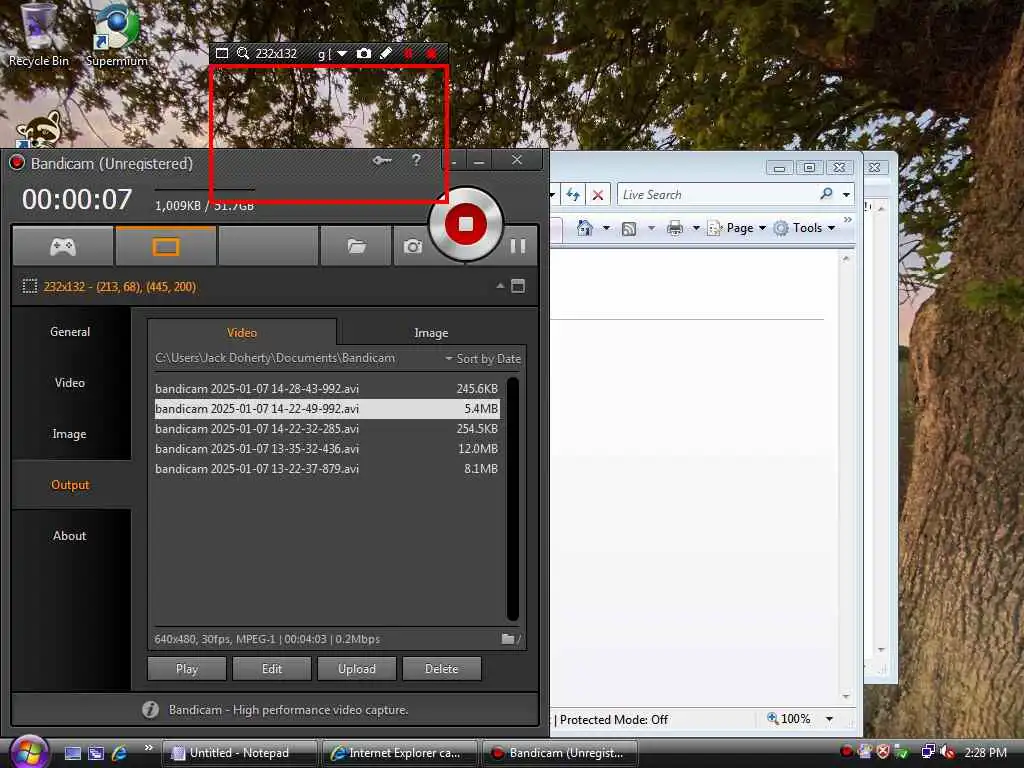Click the Edit button
The image size is (1024, 768).
[272, 669]
